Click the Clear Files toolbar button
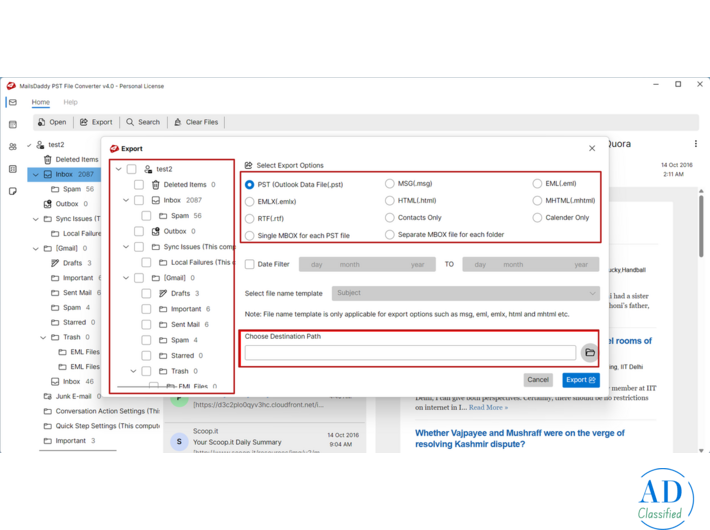 (196, 122)
